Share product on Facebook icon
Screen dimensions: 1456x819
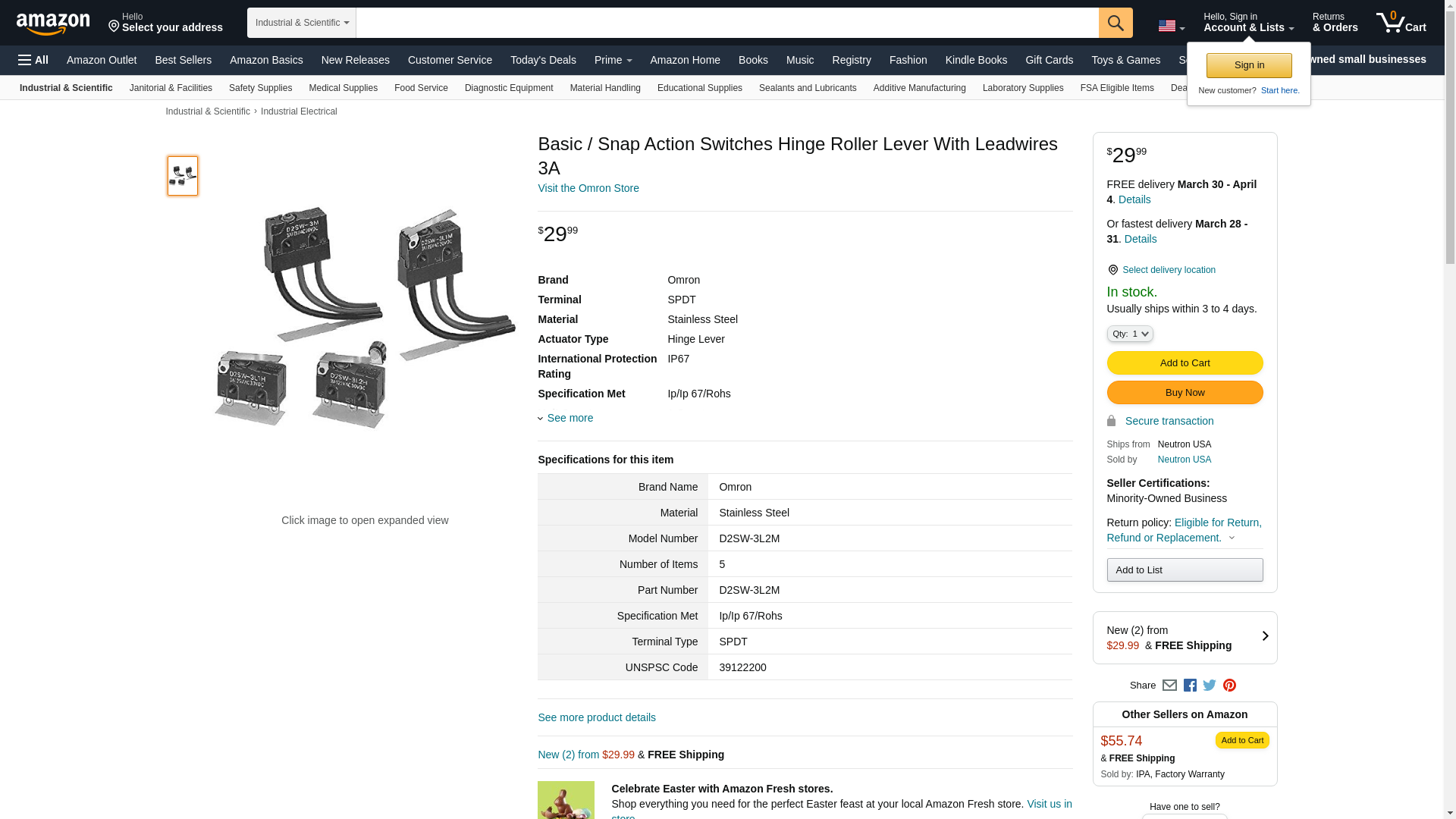coord(1190,686)
